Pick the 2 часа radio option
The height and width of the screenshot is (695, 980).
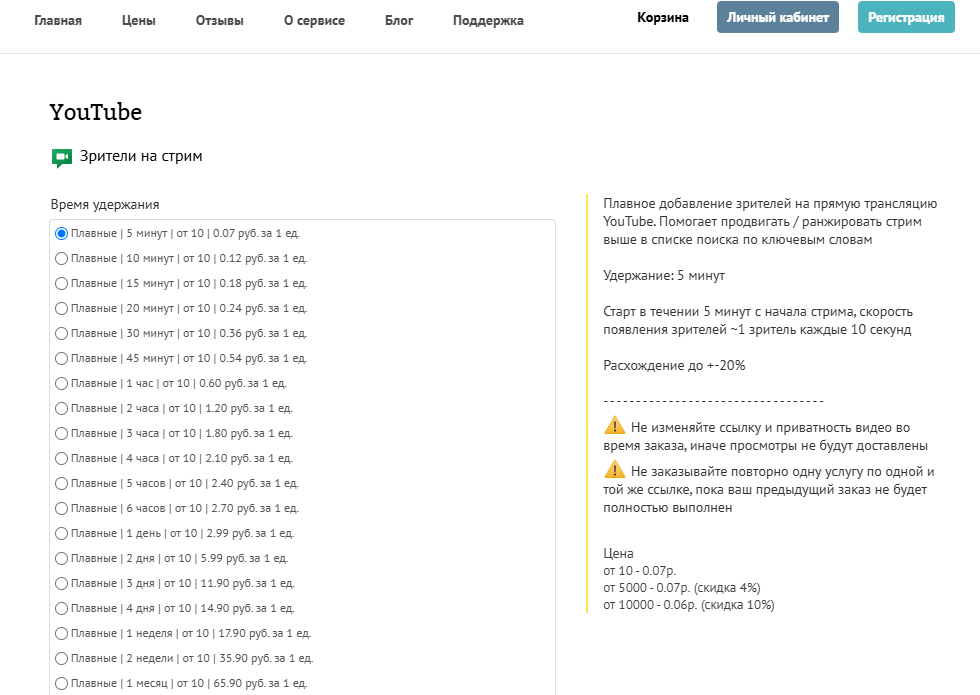[61, 408]
